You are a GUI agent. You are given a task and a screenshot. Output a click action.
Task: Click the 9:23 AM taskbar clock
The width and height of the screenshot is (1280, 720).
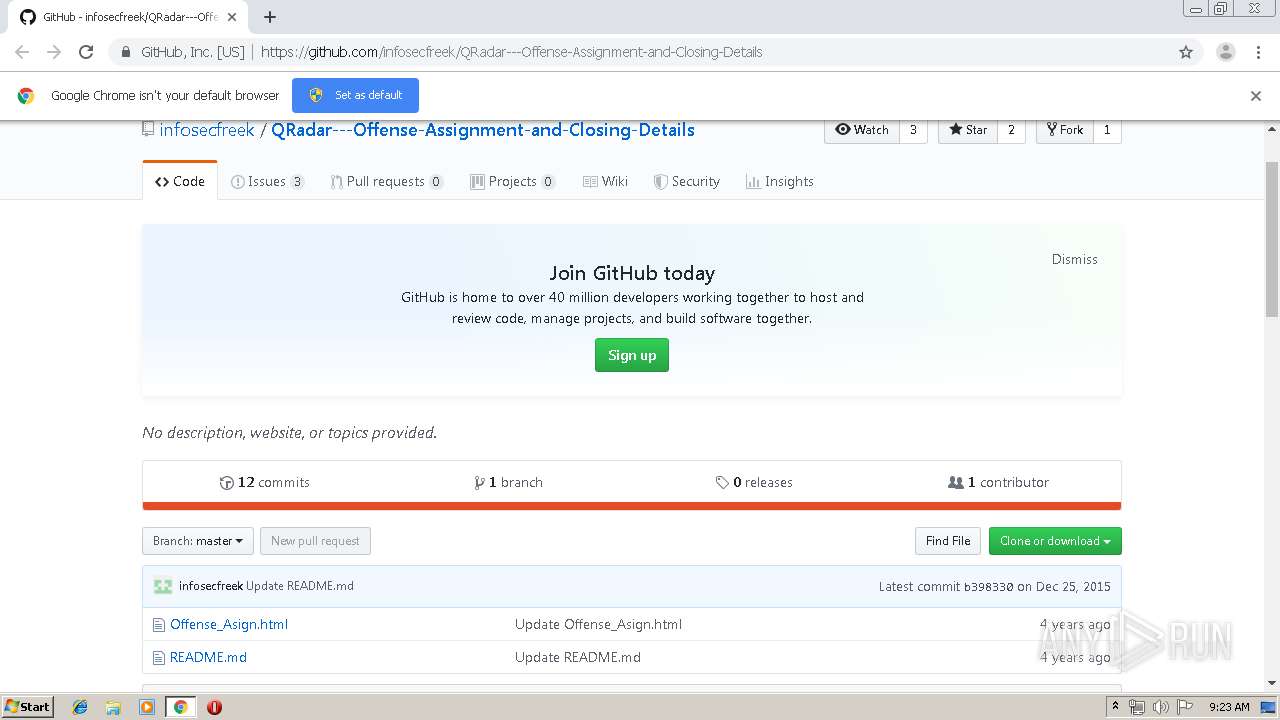point(1229,707)
